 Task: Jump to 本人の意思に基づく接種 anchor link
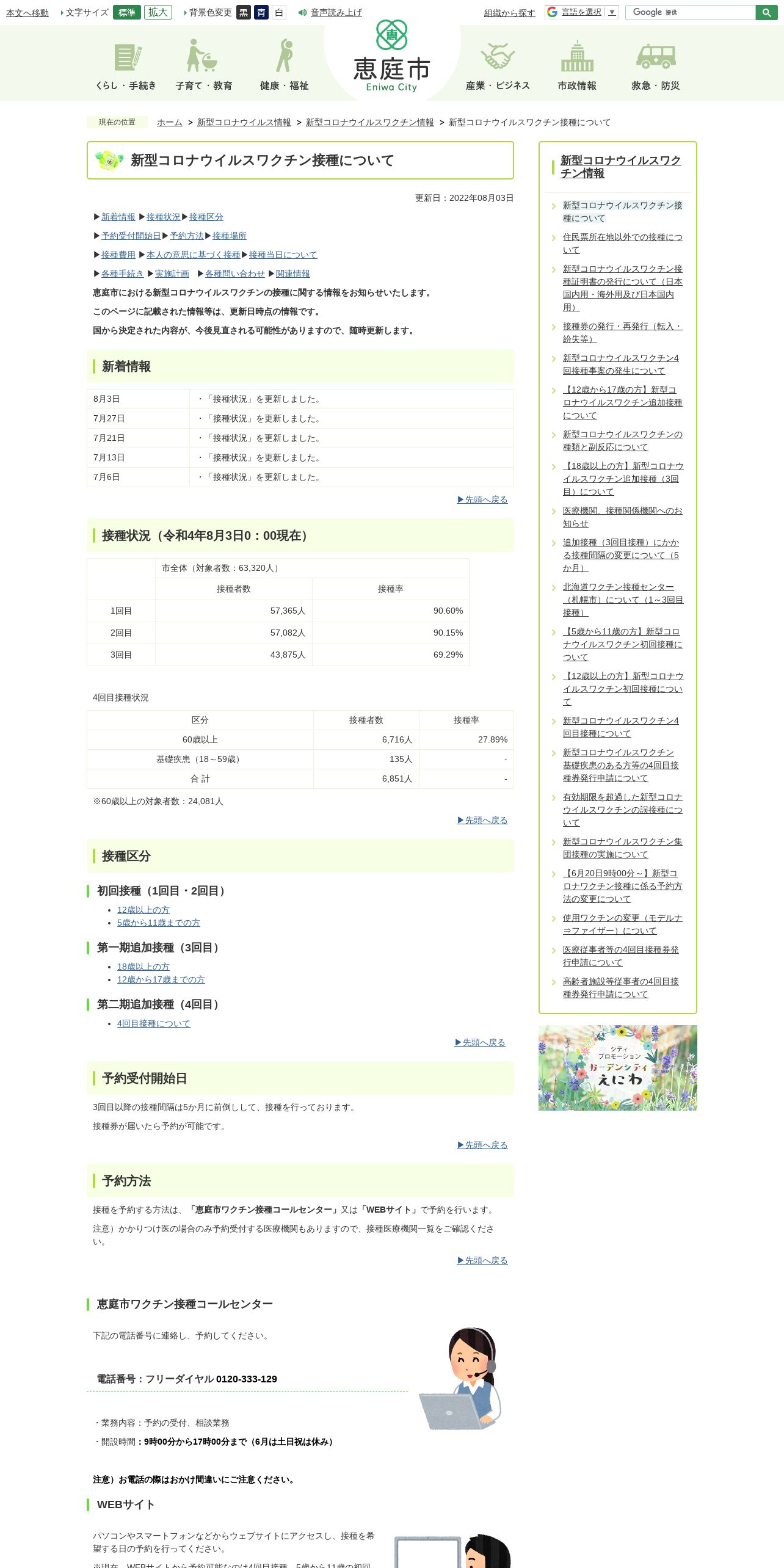tap(194, 255)
